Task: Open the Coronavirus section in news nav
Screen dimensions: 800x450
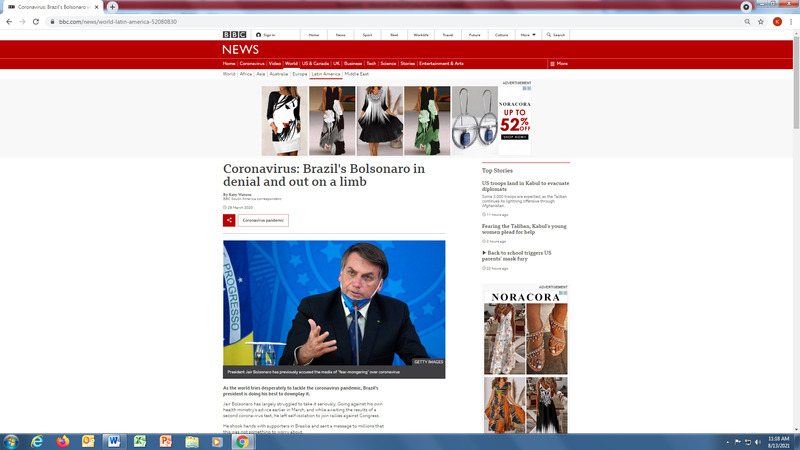Action: 252,63
